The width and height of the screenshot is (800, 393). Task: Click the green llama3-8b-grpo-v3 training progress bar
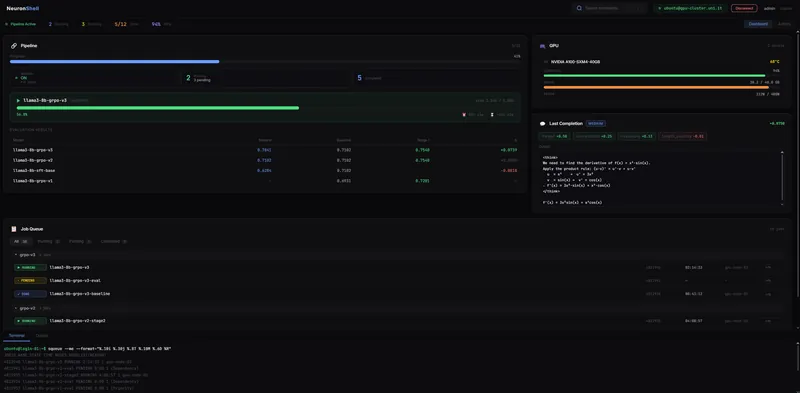click(158, 108)
